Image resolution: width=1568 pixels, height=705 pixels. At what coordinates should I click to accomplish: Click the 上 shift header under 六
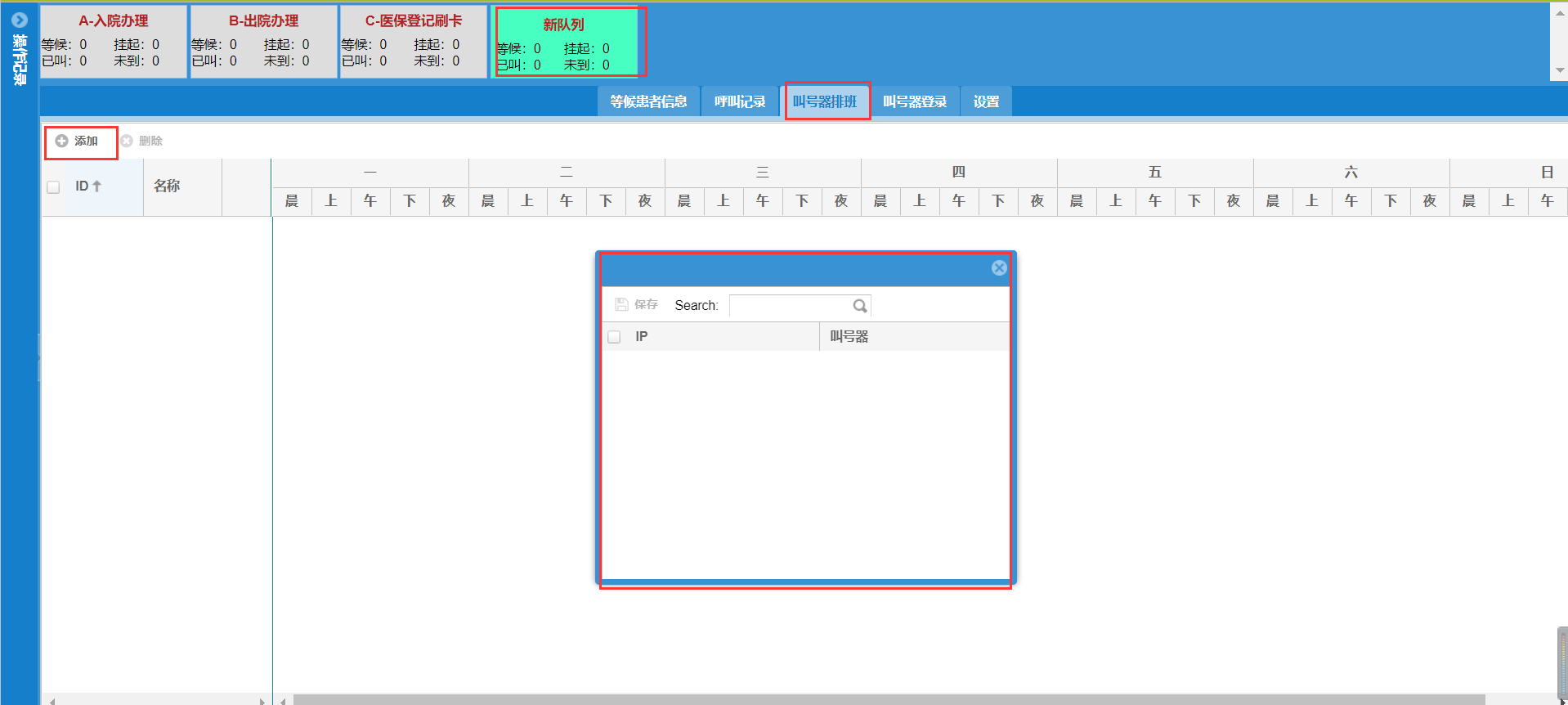click(1312, 201)
